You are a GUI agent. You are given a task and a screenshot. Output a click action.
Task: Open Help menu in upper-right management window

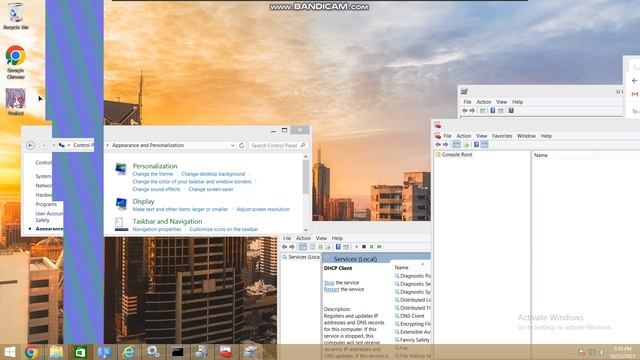pos(518,102)
